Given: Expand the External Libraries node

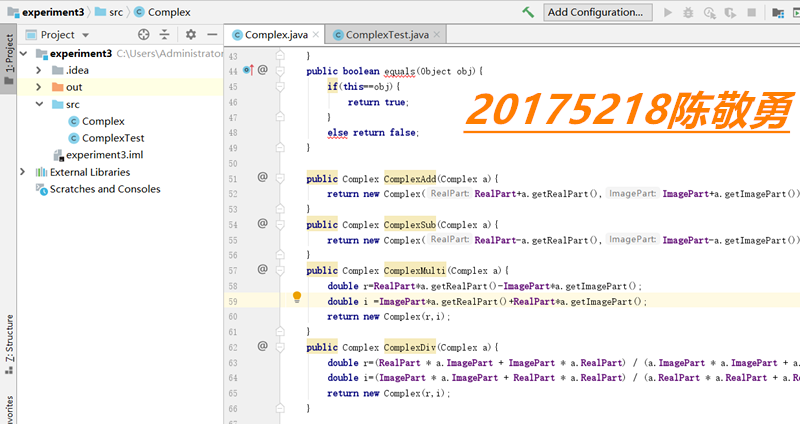Looking at the screenshot, I should click(22, 172).
